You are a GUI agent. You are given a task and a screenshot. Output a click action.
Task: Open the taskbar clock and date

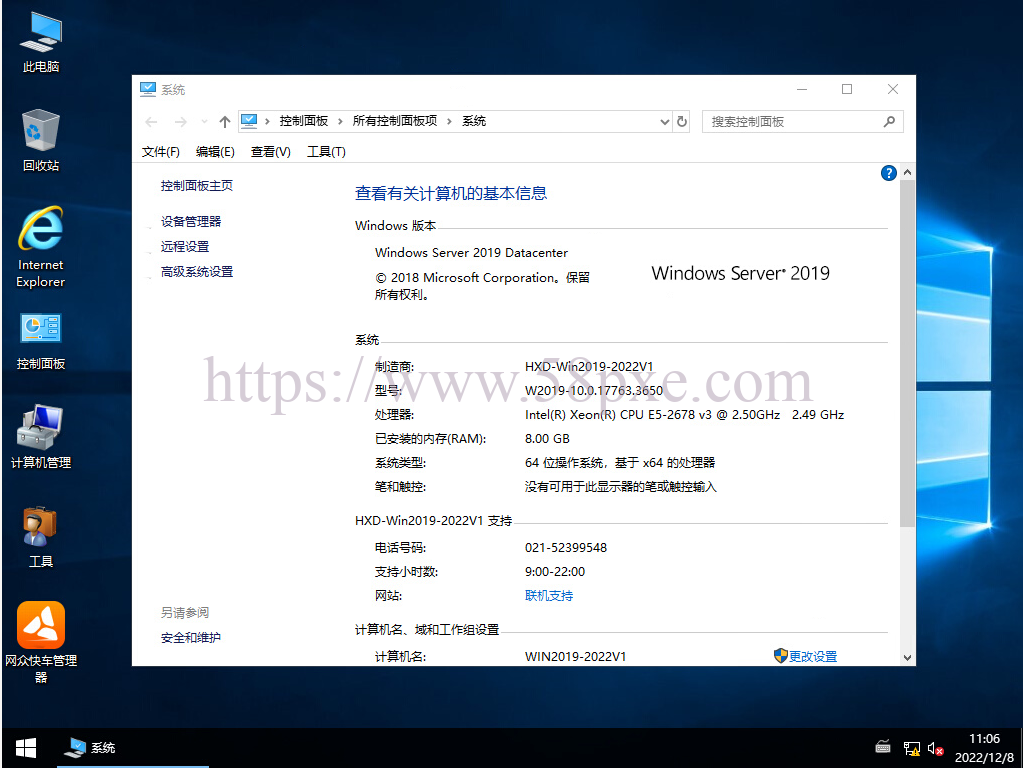[984, 748]
